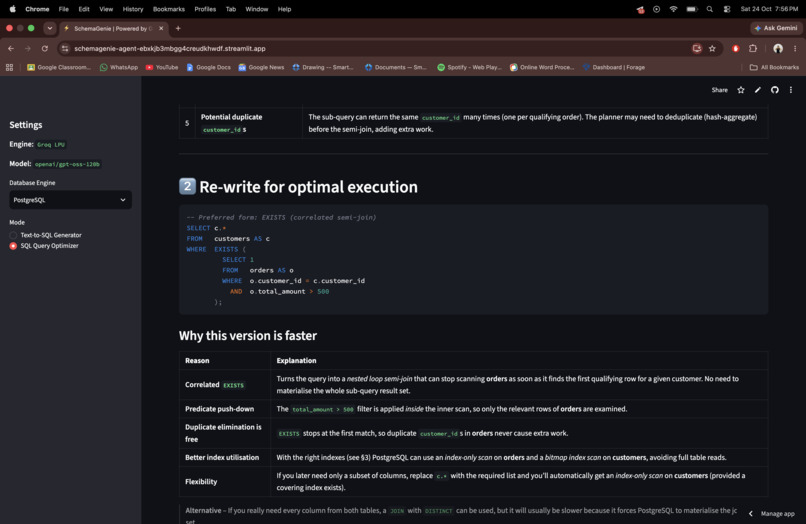Viewport: 806px width, 524px height.
Task: Open the History menu
Action: [x=133, y=9]
